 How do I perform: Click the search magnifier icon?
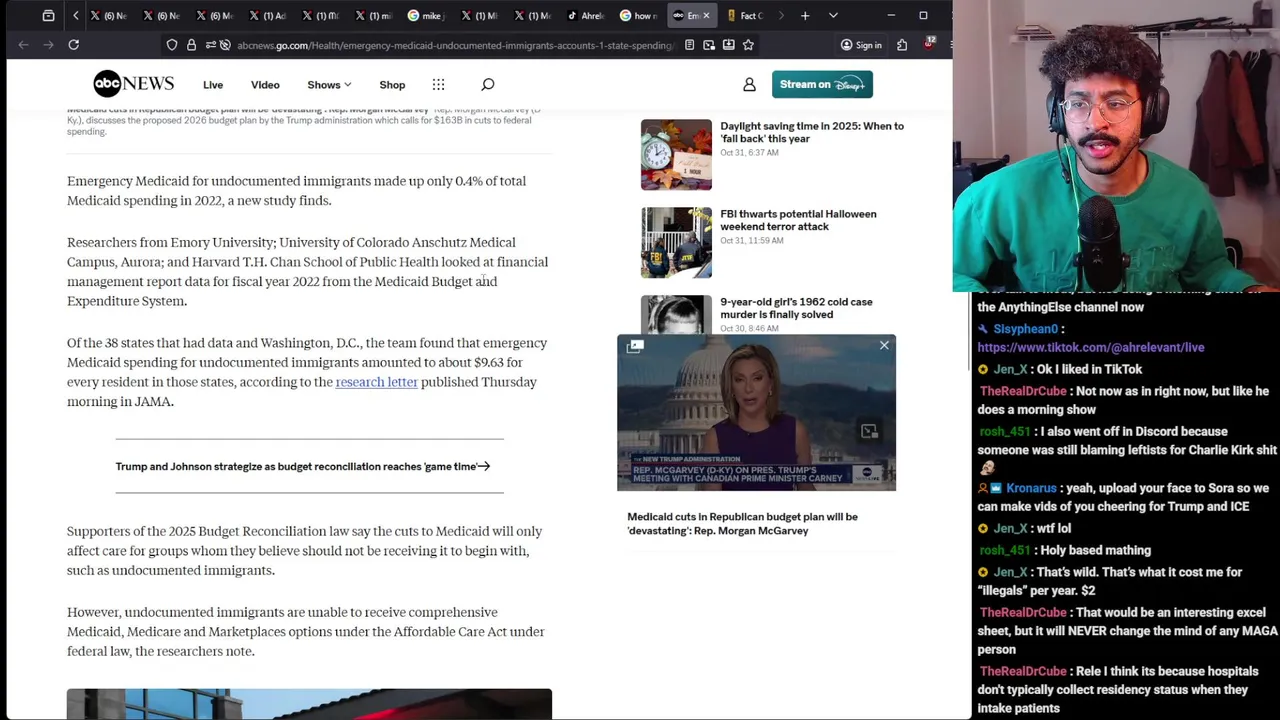(x=487, y=85)
